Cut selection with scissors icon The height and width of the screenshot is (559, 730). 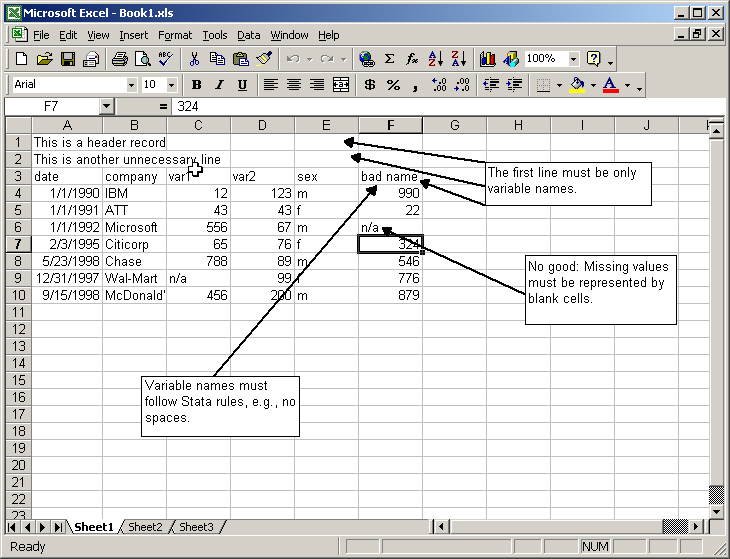194,59
